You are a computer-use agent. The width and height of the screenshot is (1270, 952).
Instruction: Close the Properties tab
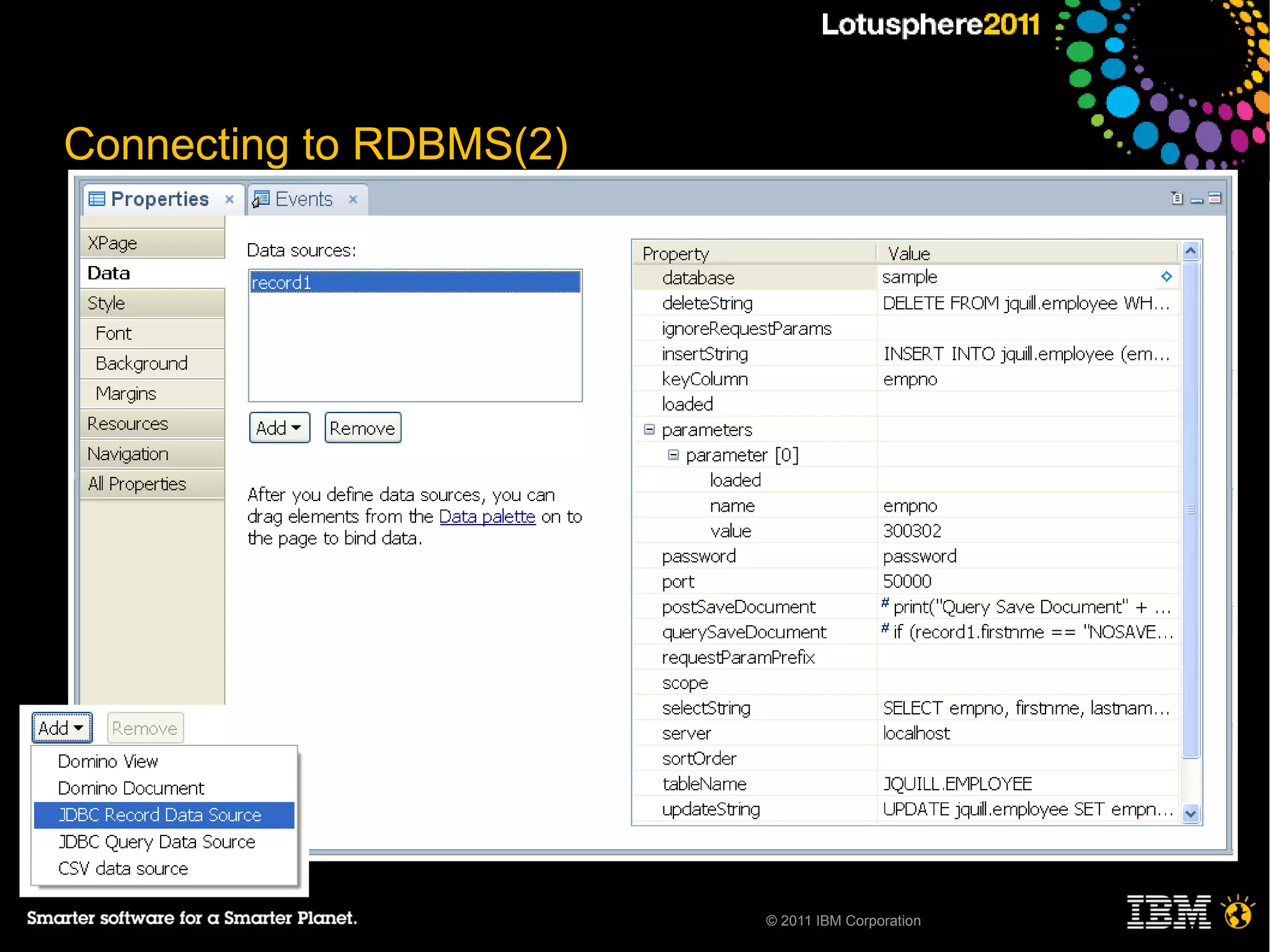click(x=229, y=200)
